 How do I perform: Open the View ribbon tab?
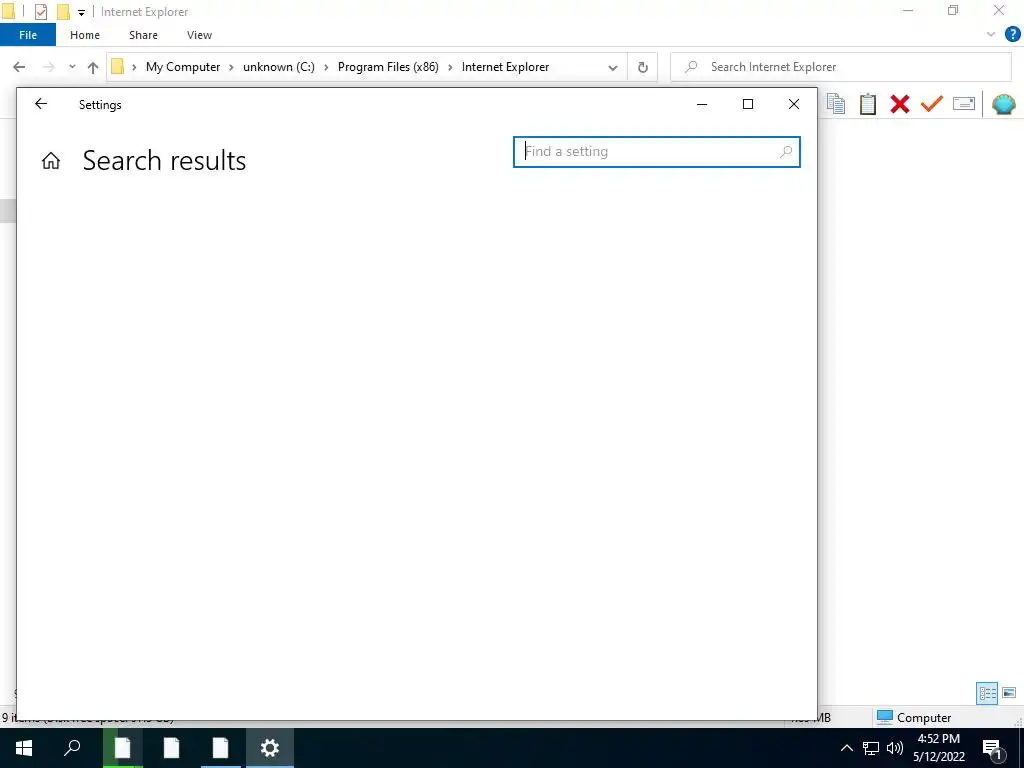point(199,35)
